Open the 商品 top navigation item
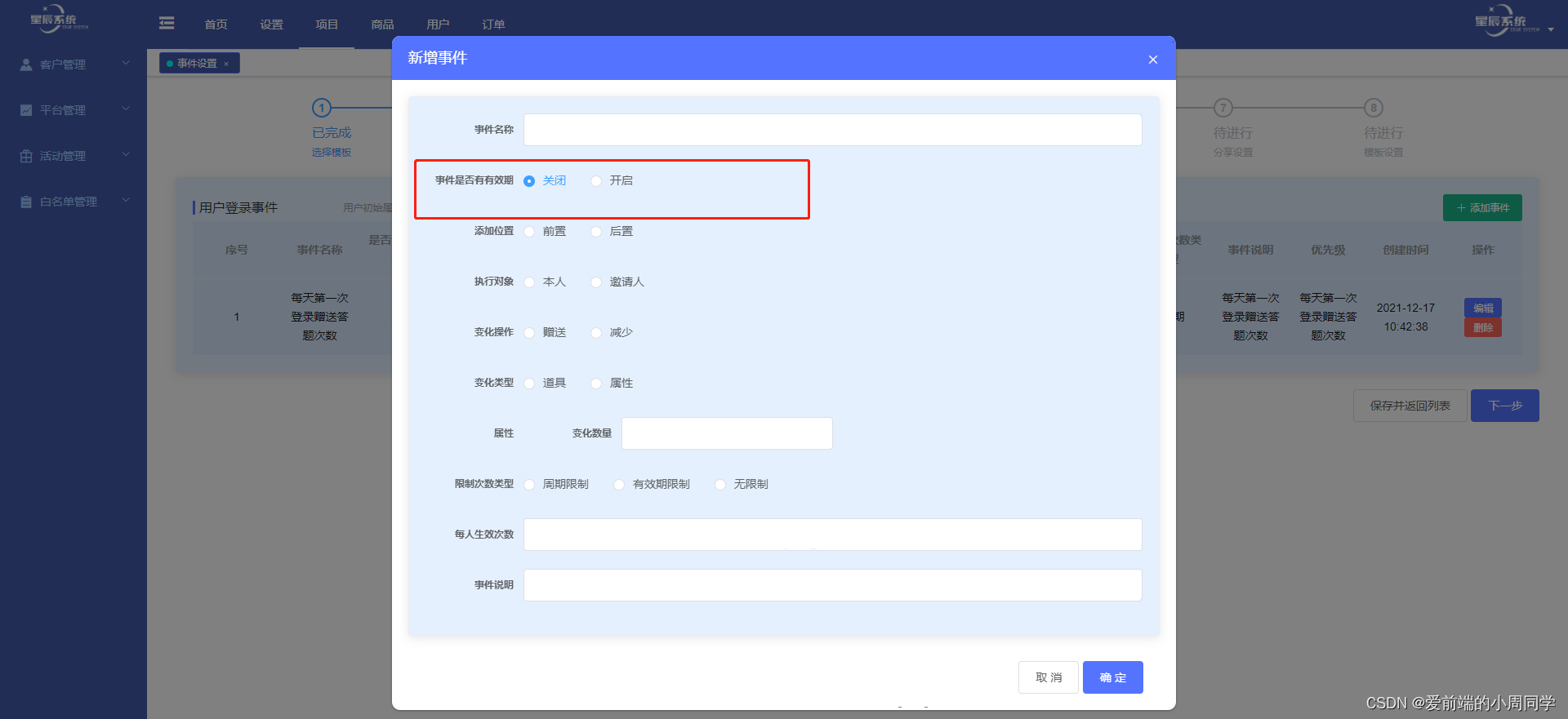 click(382, 24)
